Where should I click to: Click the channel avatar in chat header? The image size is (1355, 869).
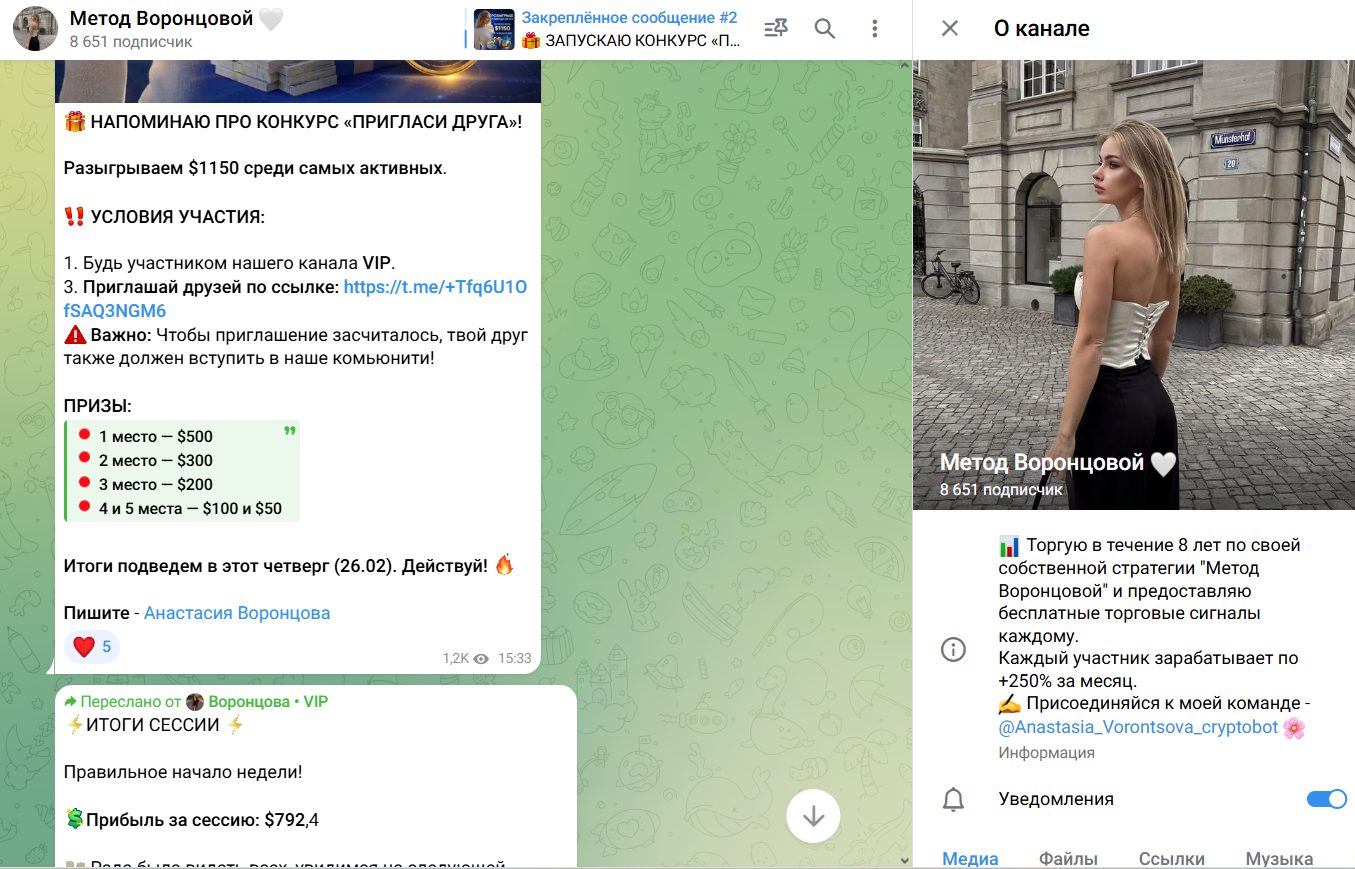[34, 29]
